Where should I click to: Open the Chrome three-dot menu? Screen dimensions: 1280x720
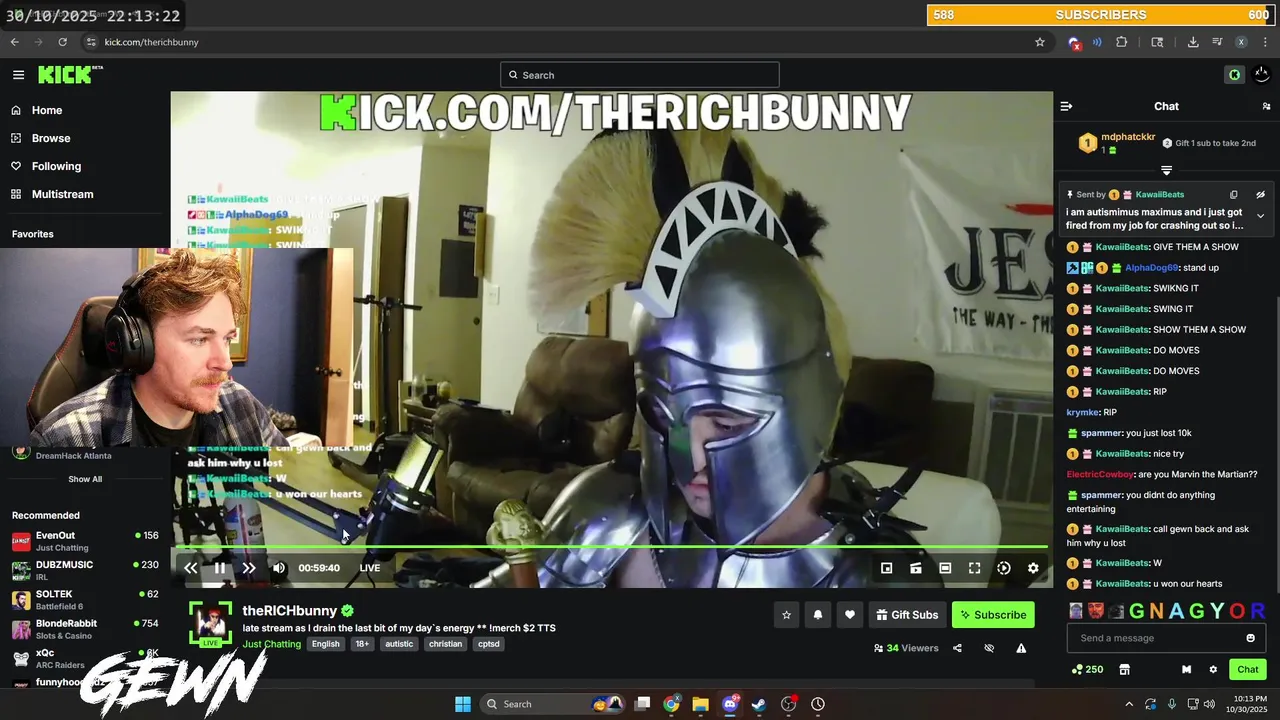tap(1265, 42)
